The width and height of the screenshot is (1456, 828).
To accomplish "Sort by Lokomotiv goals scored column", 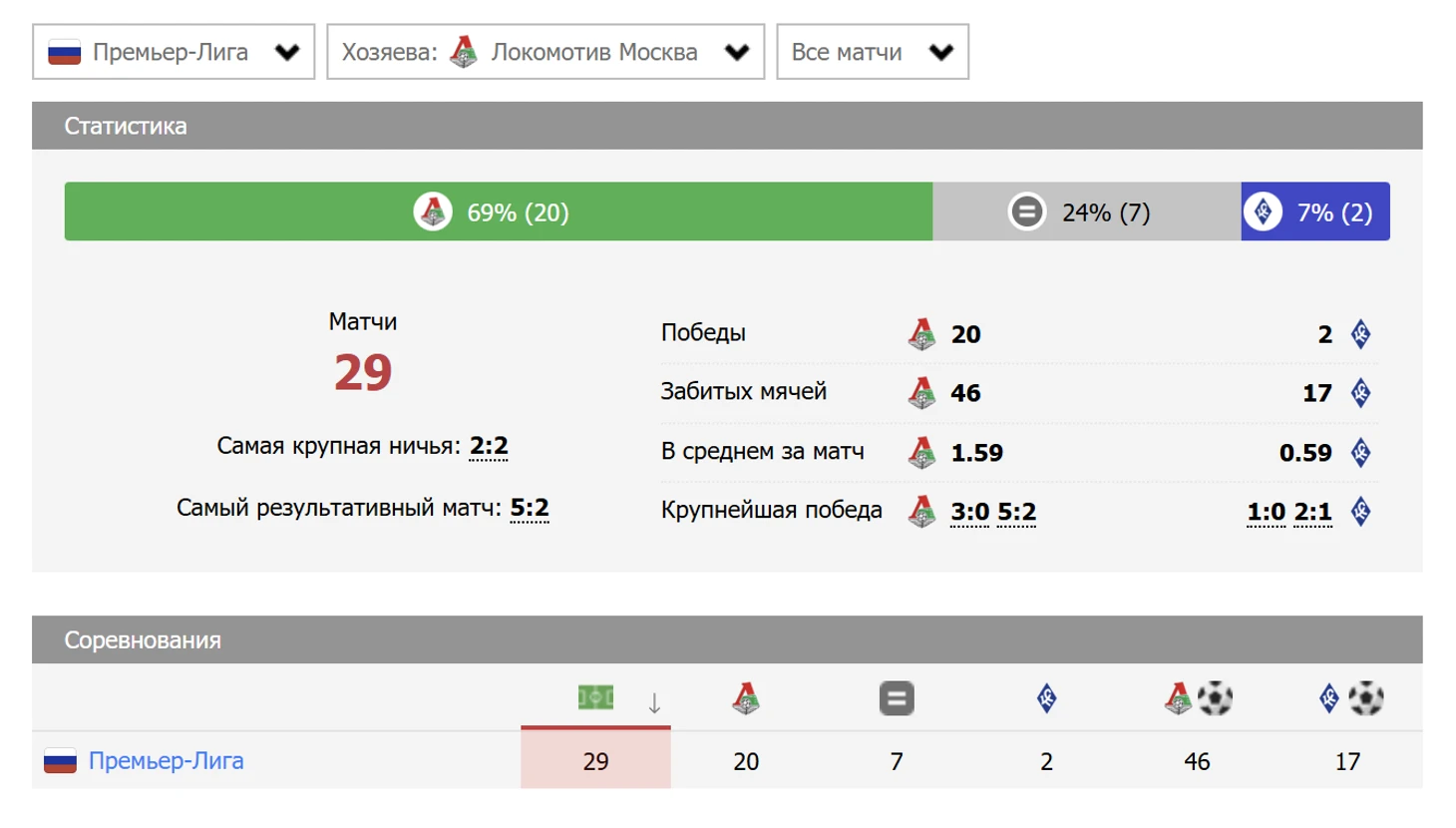I will (1198, 698).
